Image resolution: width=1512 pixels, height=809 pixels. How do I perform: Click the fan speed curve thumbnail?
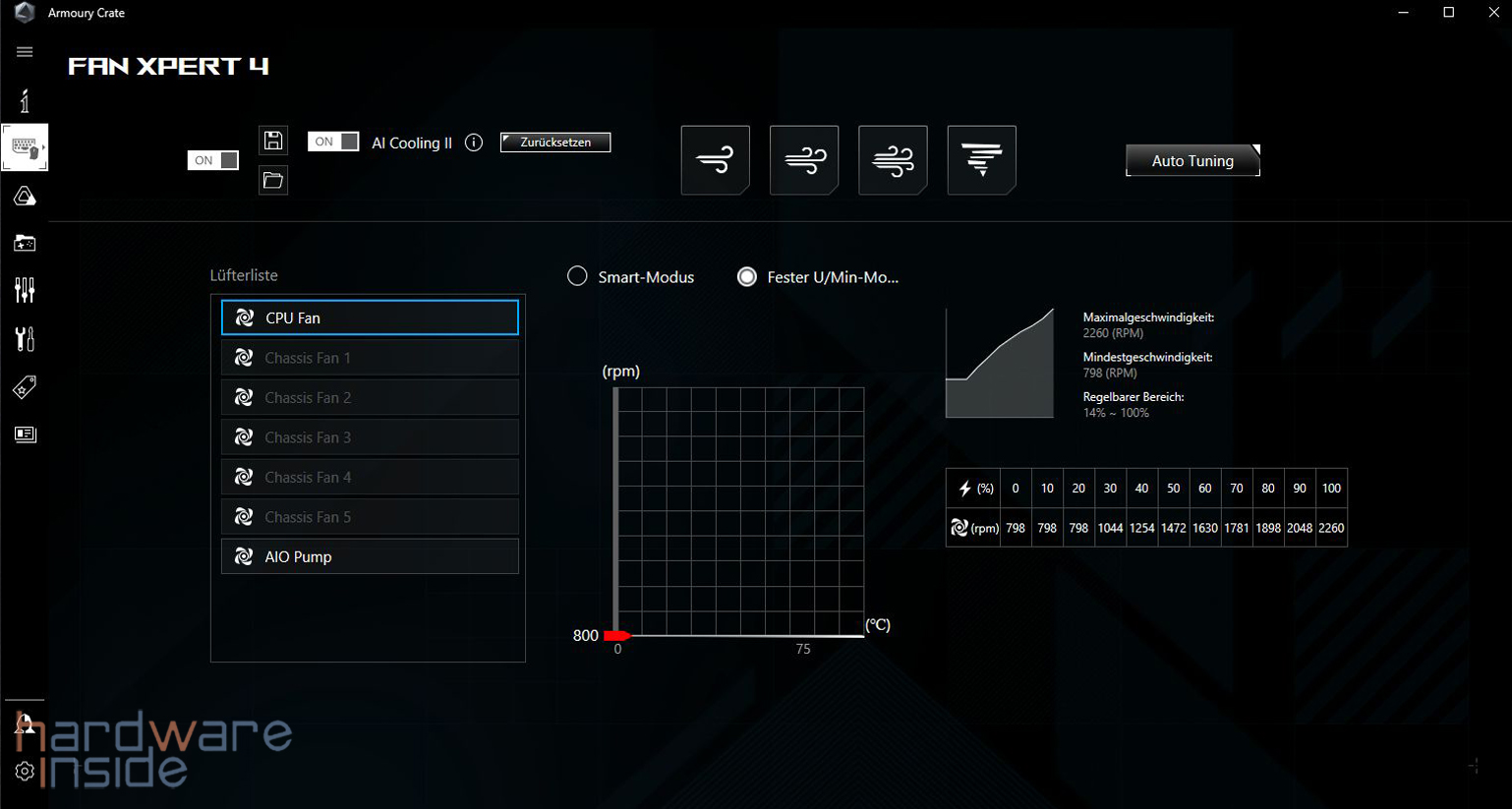999,364
